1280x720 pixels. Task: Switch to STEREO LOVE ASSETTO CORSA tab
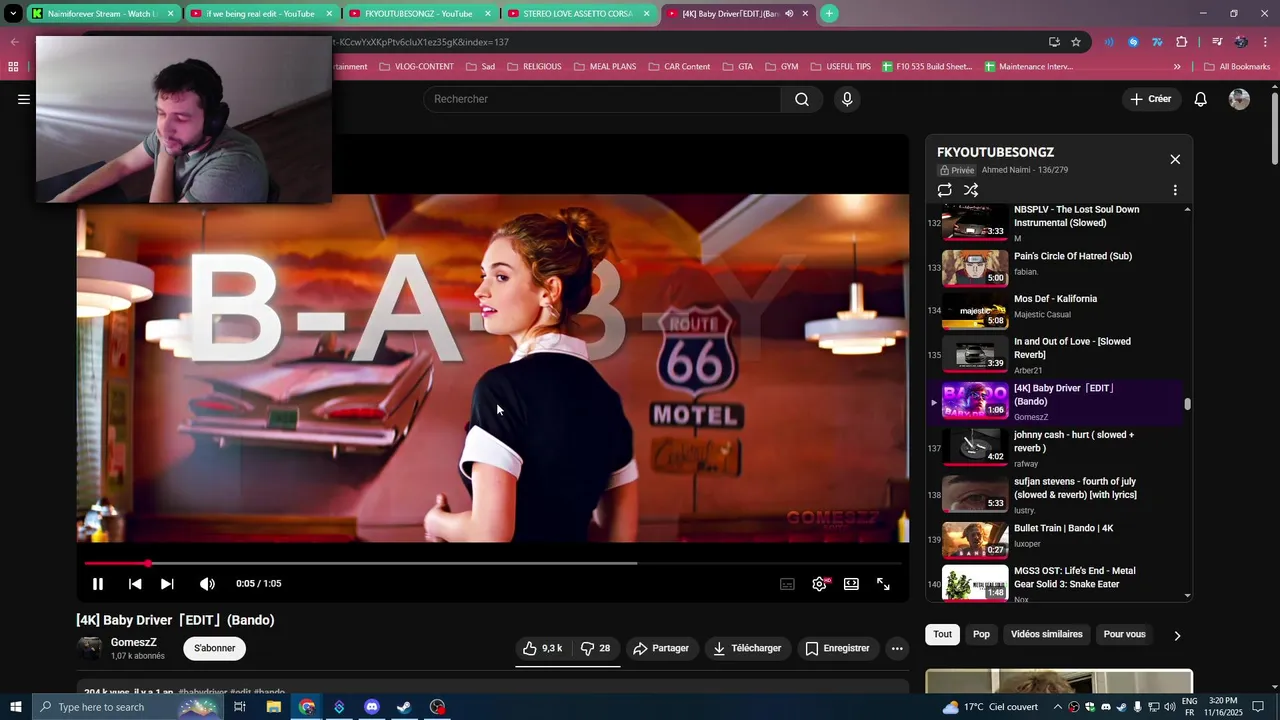click(x=577, y=14)
